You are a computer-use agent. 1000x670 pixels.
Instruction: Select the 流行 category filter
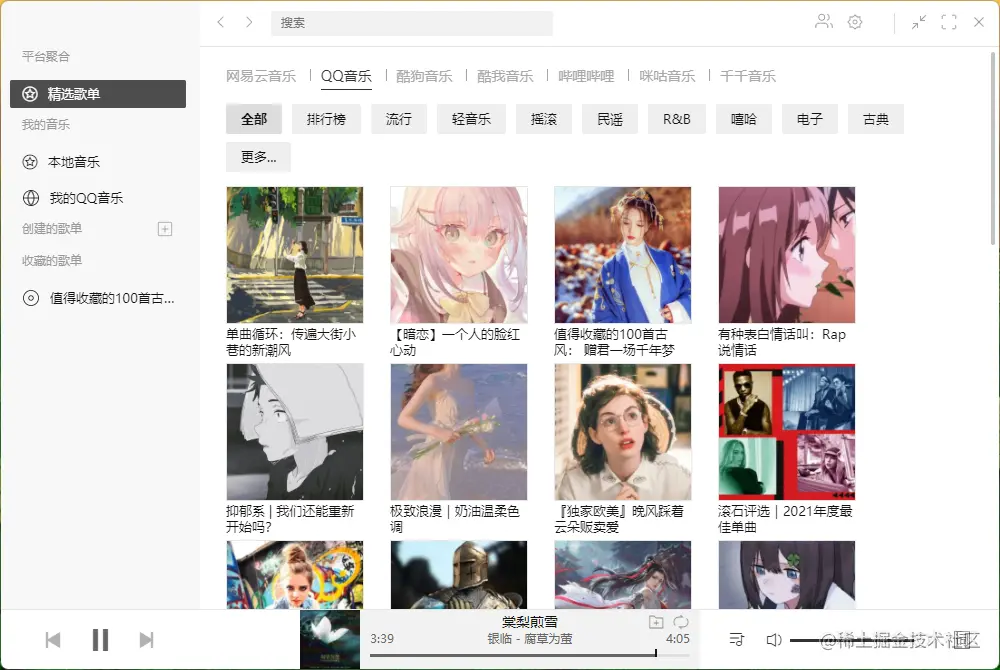(x=399, y=119)
